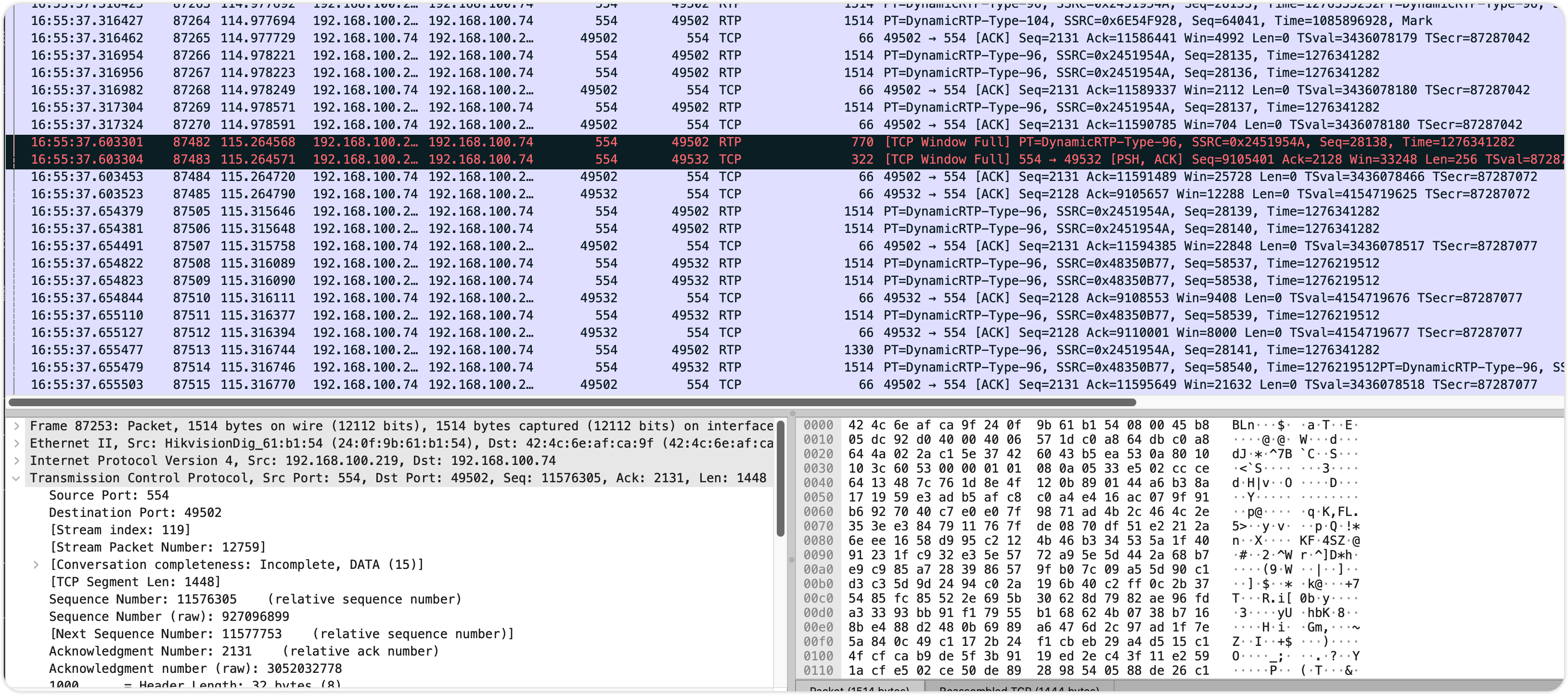Click divider handle between details and hex panes

point(791,559)
